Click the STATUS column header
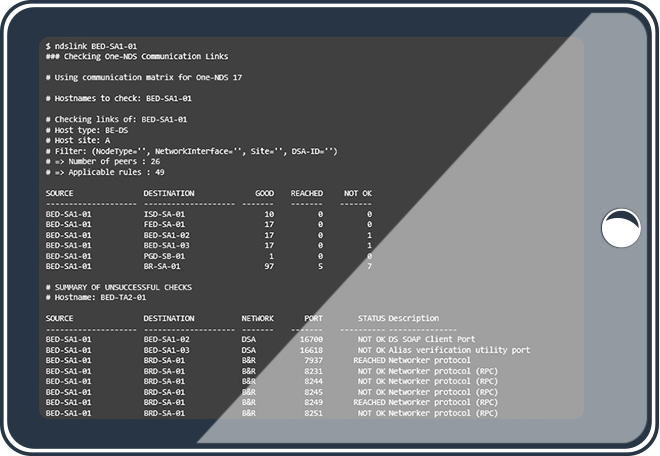 tap(372, 319)
